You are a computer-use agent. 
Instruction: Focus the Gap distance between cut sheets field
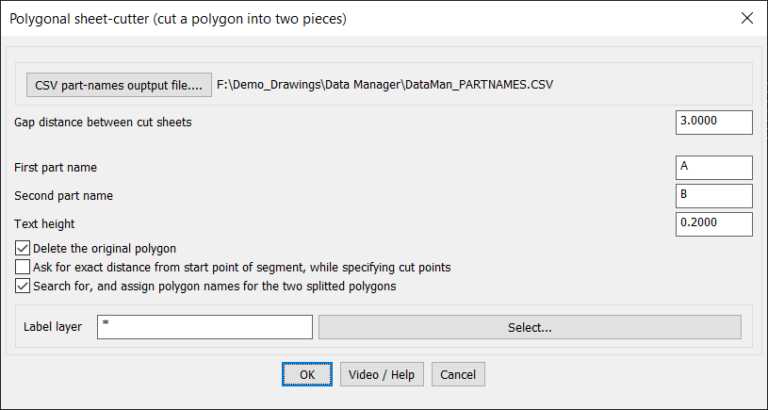(713, 122)
